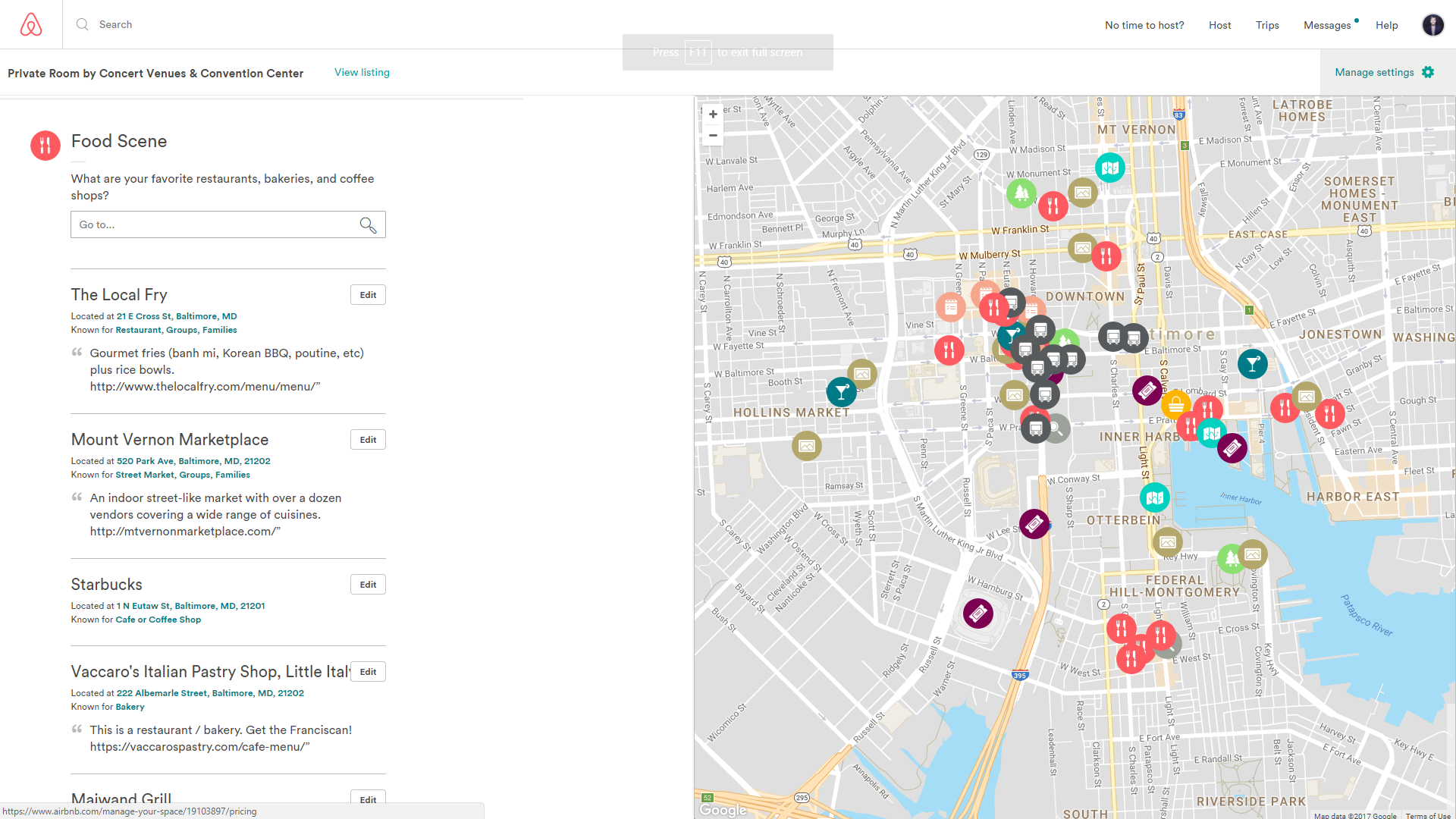Click the shopping bag map marker

[1175, 404]
